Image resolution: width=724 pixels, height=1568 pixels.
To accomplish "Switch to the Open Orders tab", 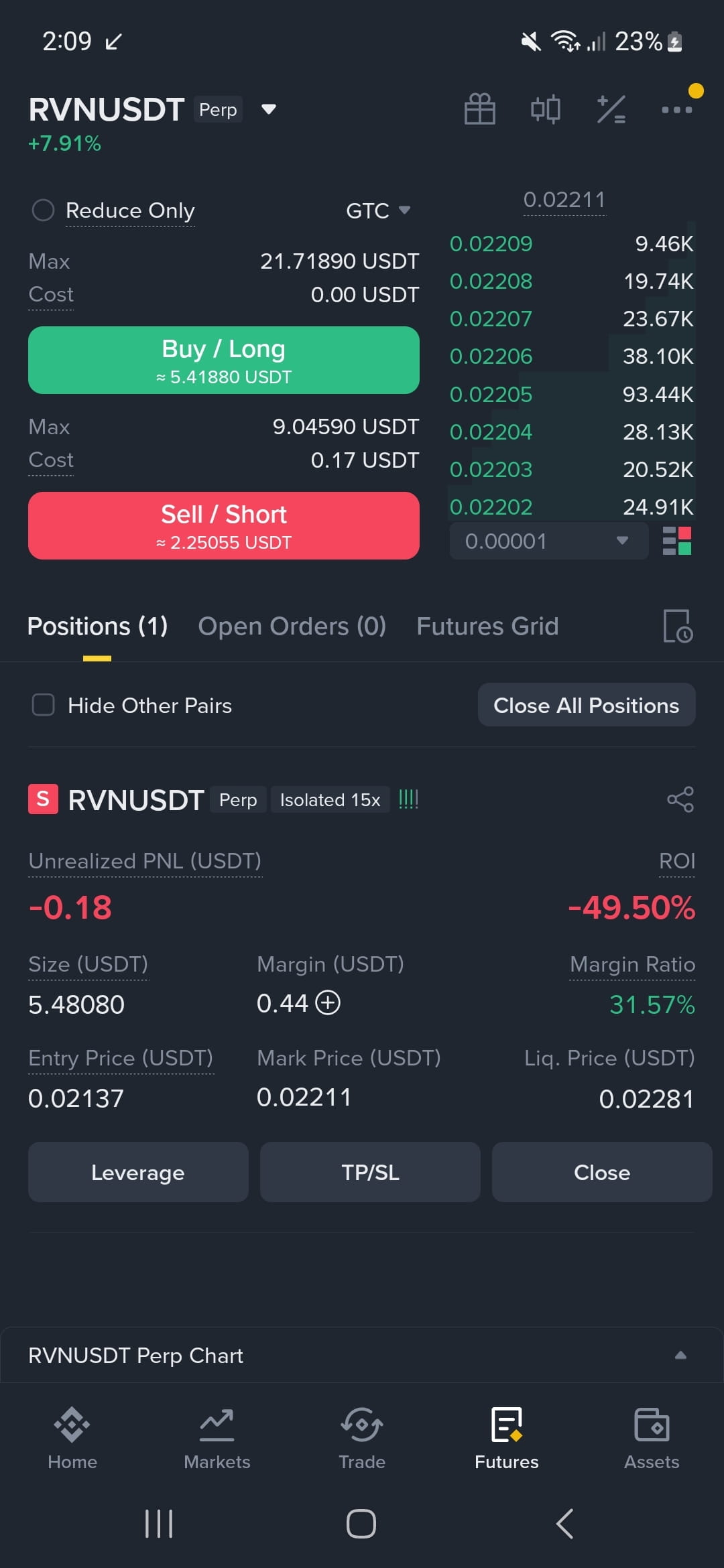I will [x=292, y=626].
